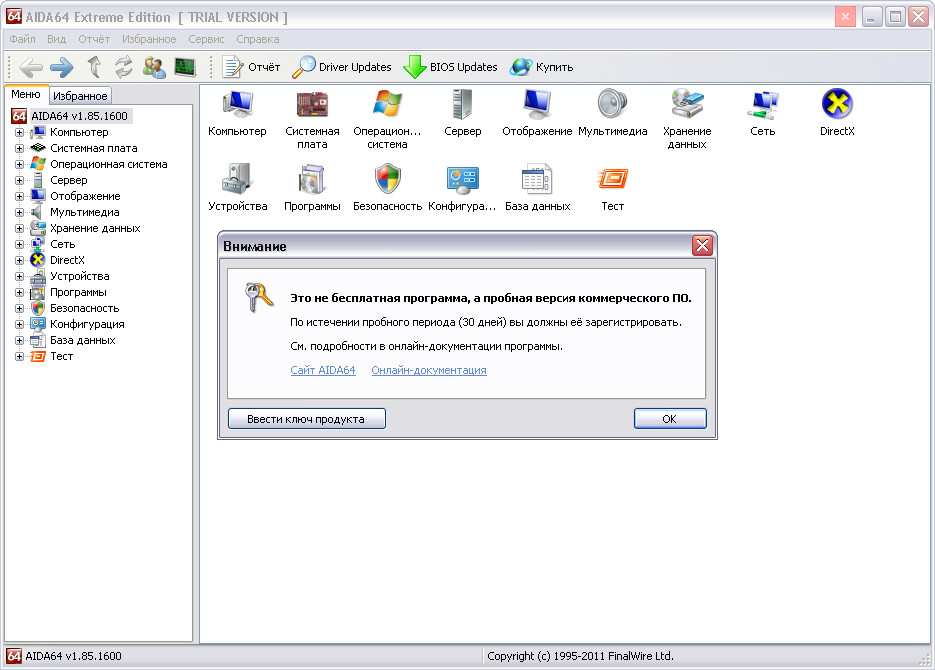The height and width of the screenshot is (670, 935).
Task: Click the Отчёт toolbar button
Action: [x=251, y=67]
